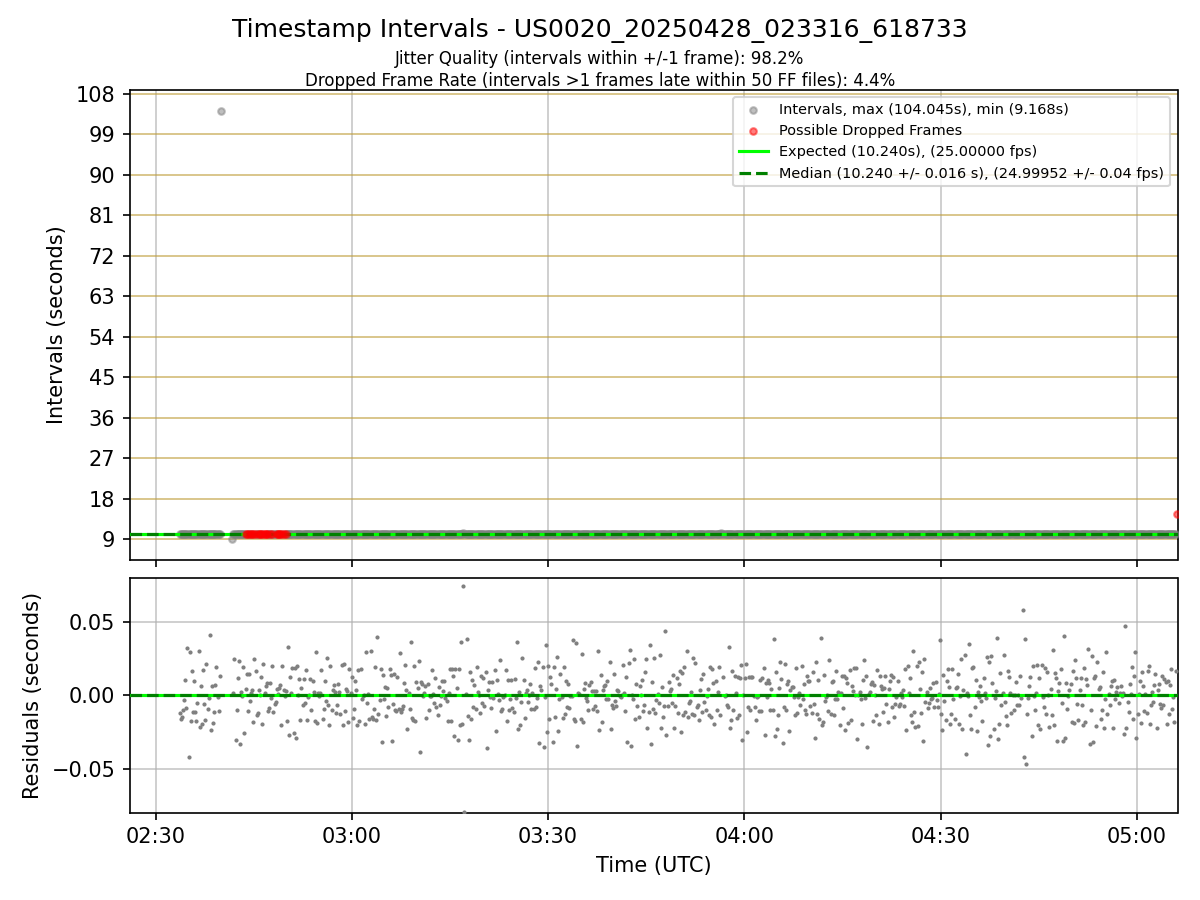This screenshot has height=900, width=1200.
Task: Click the 'Intervals, max (104.045s), min (9.168s)' legend entry
Action: [923, 109]
